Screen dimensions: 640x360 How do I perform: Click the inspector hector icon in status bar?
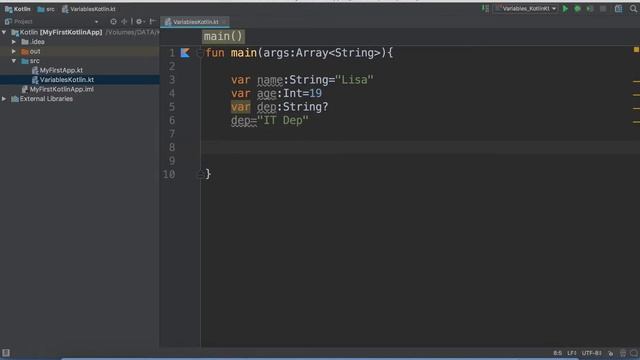click(623, 353)
